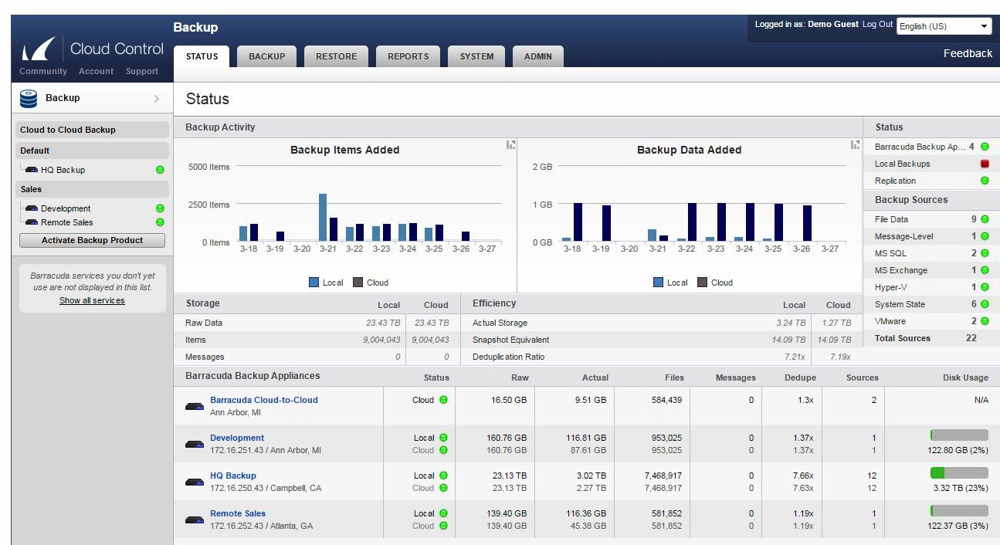1000x545 pixels.
Task: Click the green status dot beside HQ Backup in sidebar
Action: [160, 170]
